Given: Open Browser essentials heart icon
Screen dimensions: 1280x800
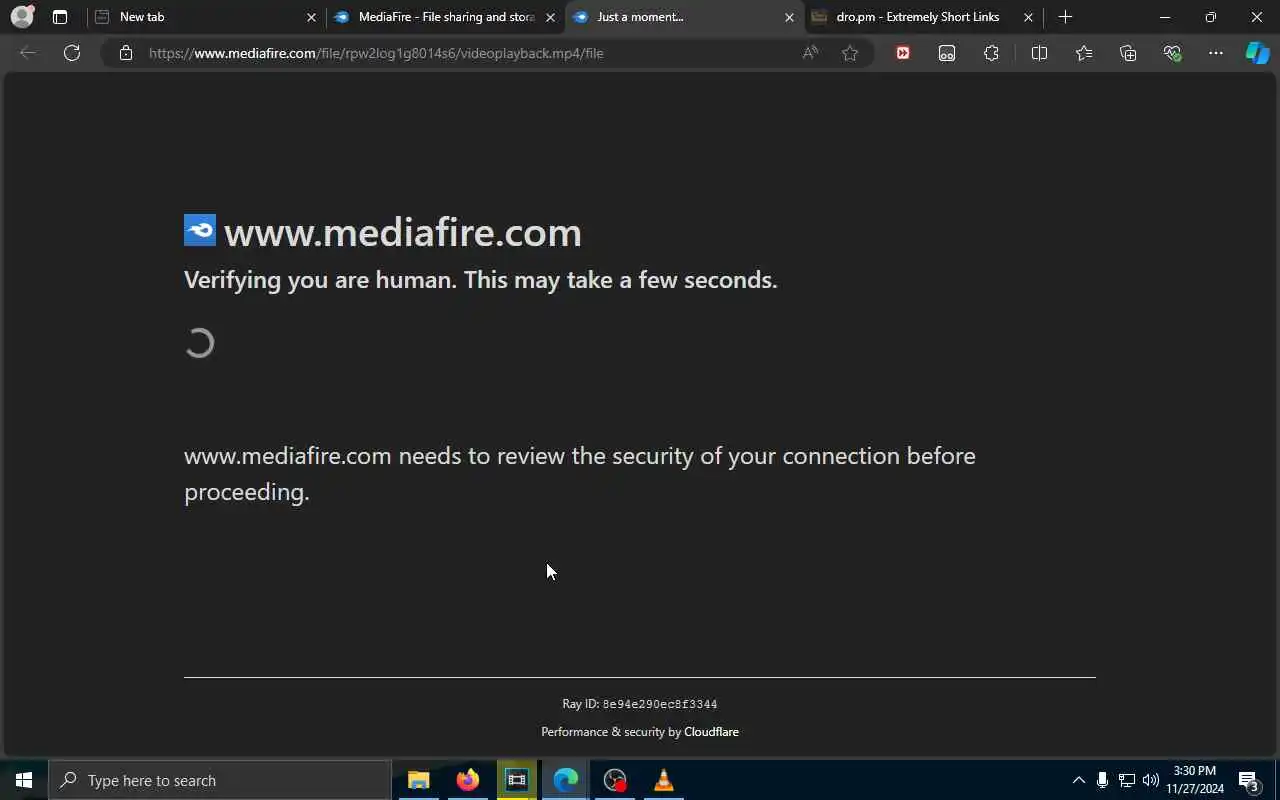Looking at the screenshot, I should pyautogui.click(x=1172, y=53).
